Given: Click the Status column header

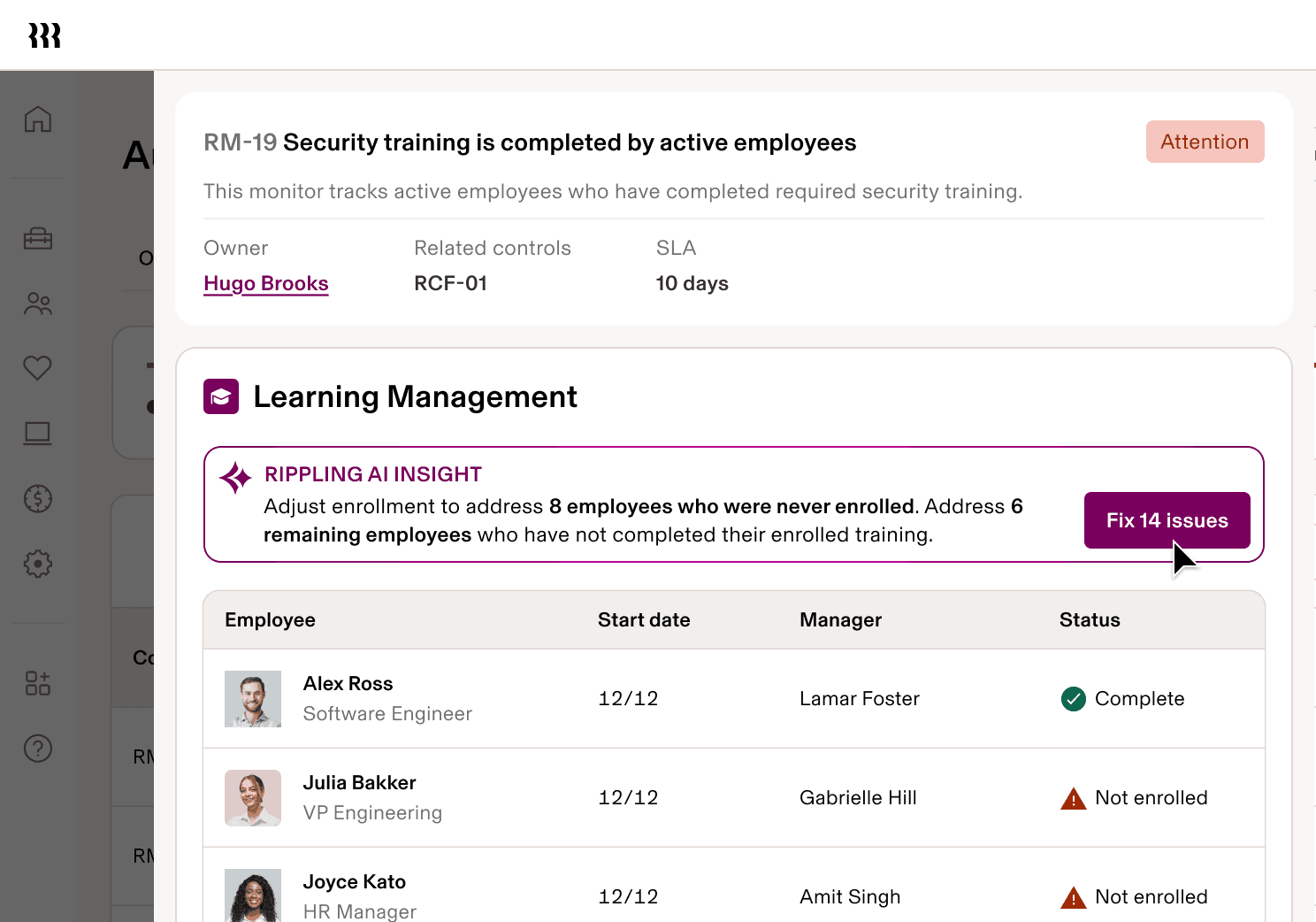Looking at the screenshot, I should (1090, 619).
